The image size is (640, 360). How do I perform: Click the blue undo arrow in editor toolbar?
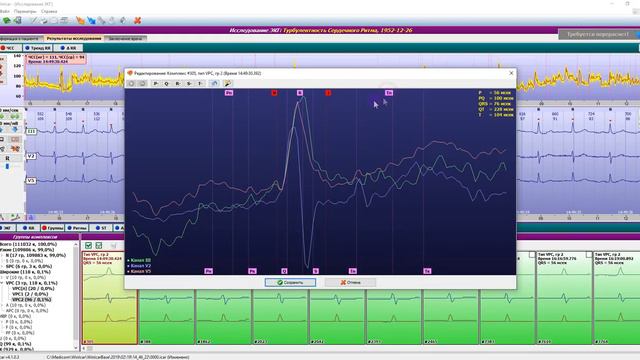[x=214, y=83]
